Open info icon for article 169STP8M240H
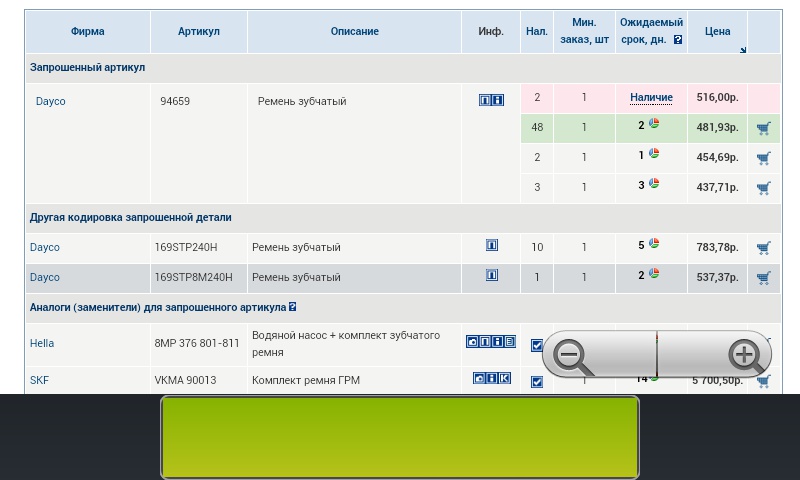The width and height of the screenshot is (800, 480). (492, 275)
